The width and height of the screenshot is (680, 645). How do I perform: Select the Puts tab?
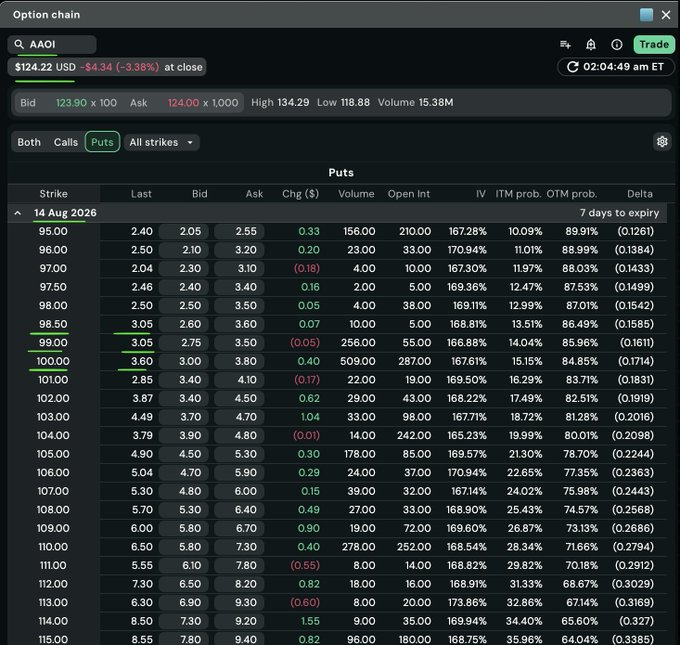pyautogui.click(x=102, y=142)
